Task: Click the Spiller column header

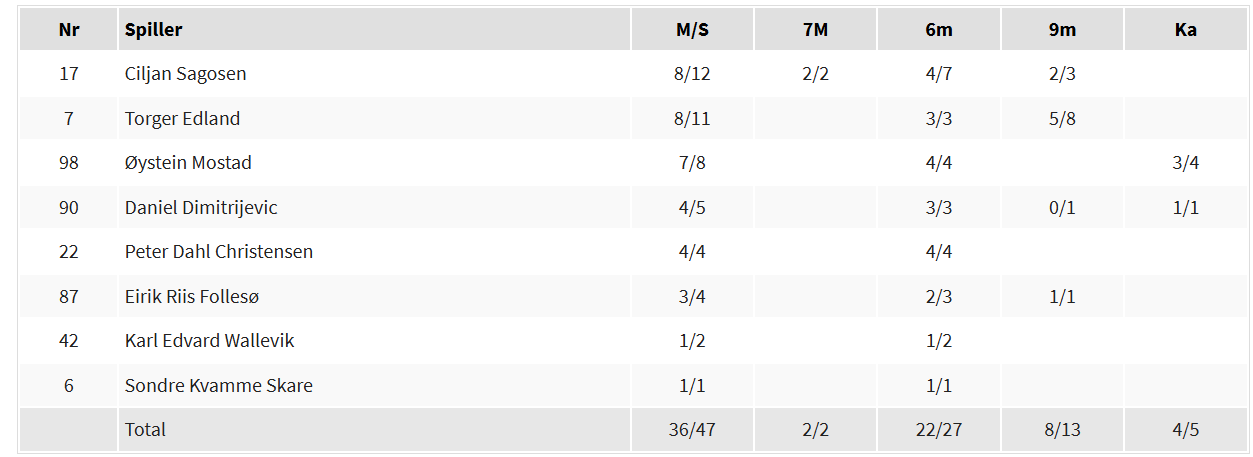Action: [154, 29]
